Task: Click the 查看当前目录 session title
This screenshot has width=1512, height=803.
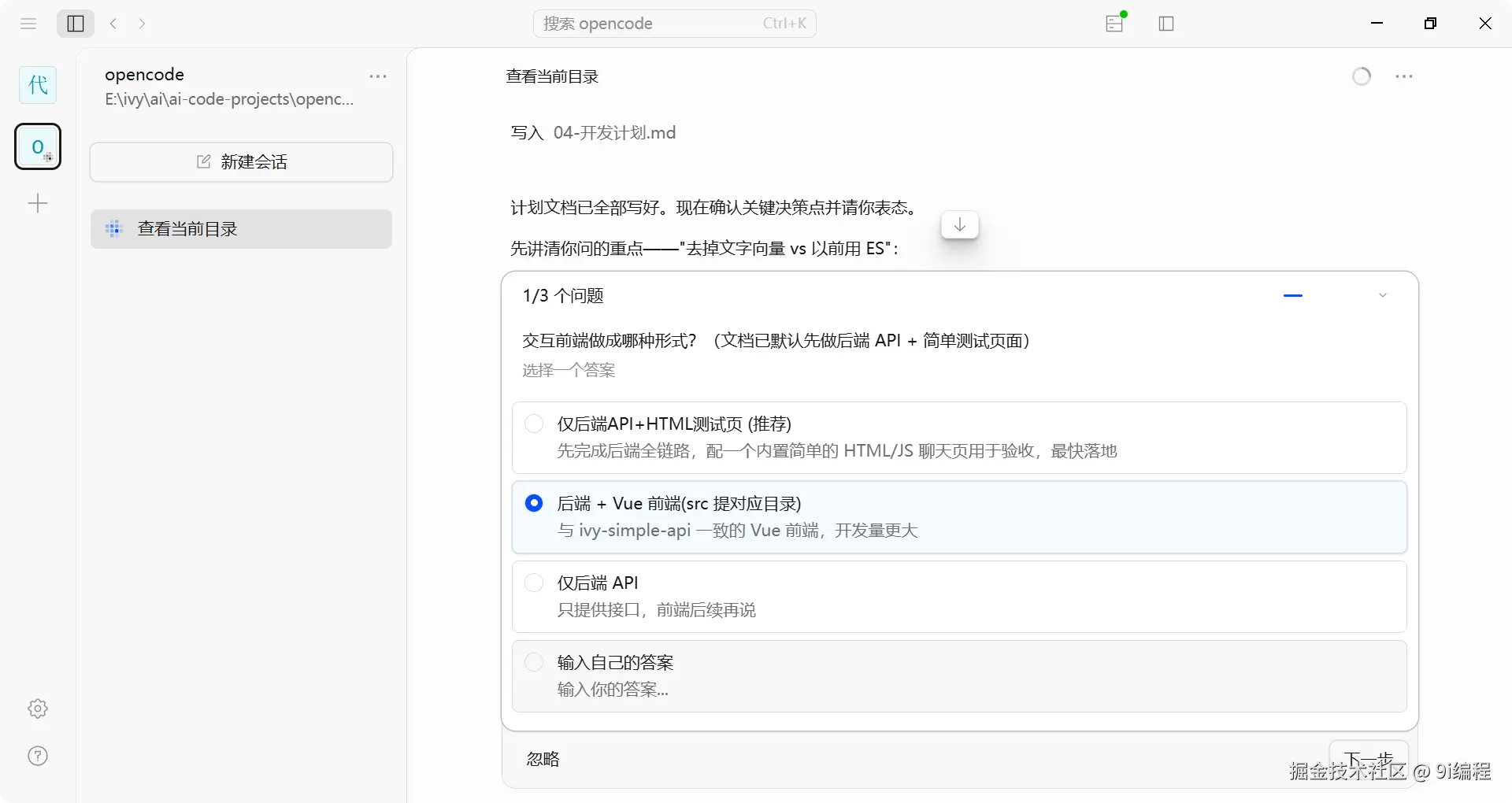Action: pos(552,76)
